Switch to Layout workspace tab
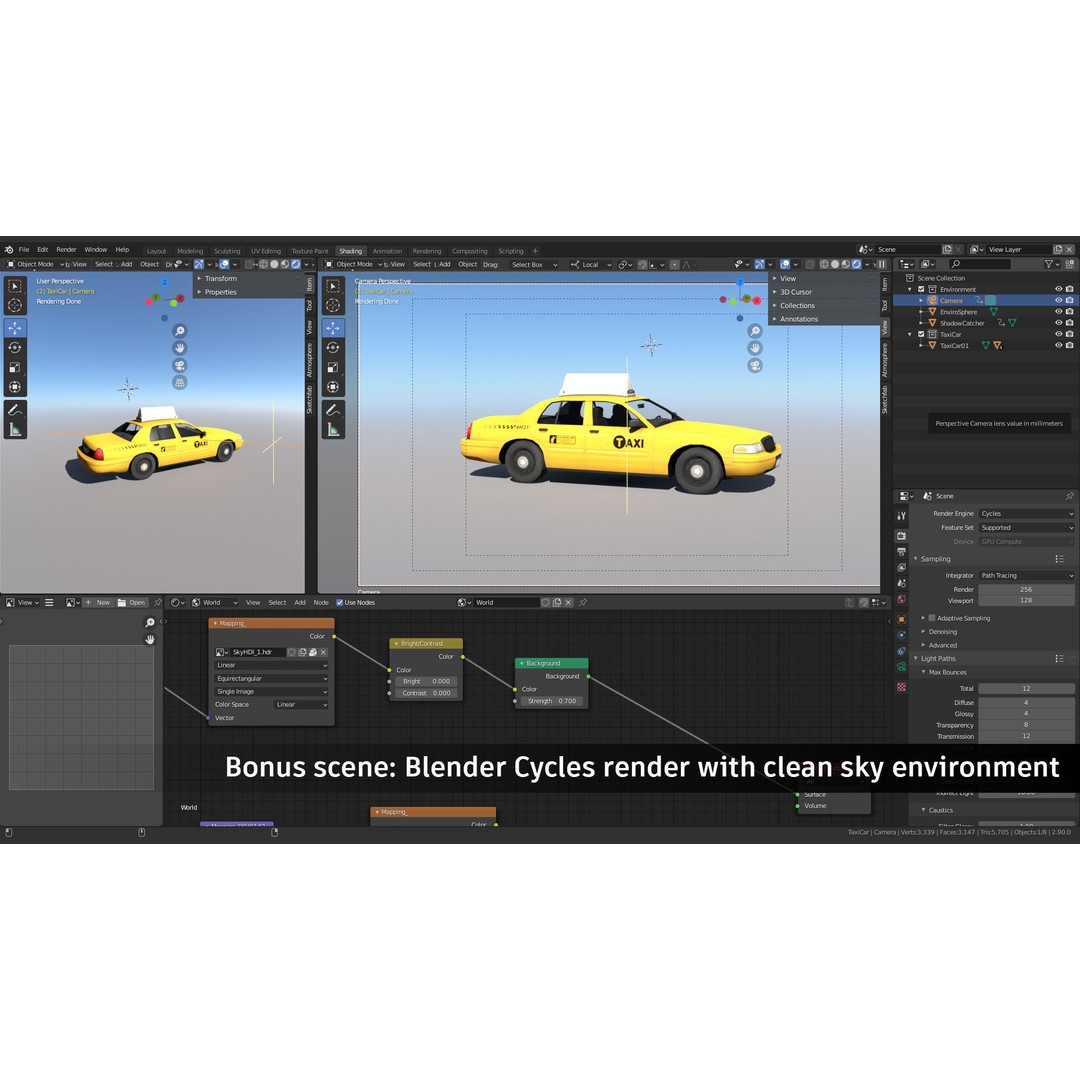1080x1080 pixels. point(156,251)
